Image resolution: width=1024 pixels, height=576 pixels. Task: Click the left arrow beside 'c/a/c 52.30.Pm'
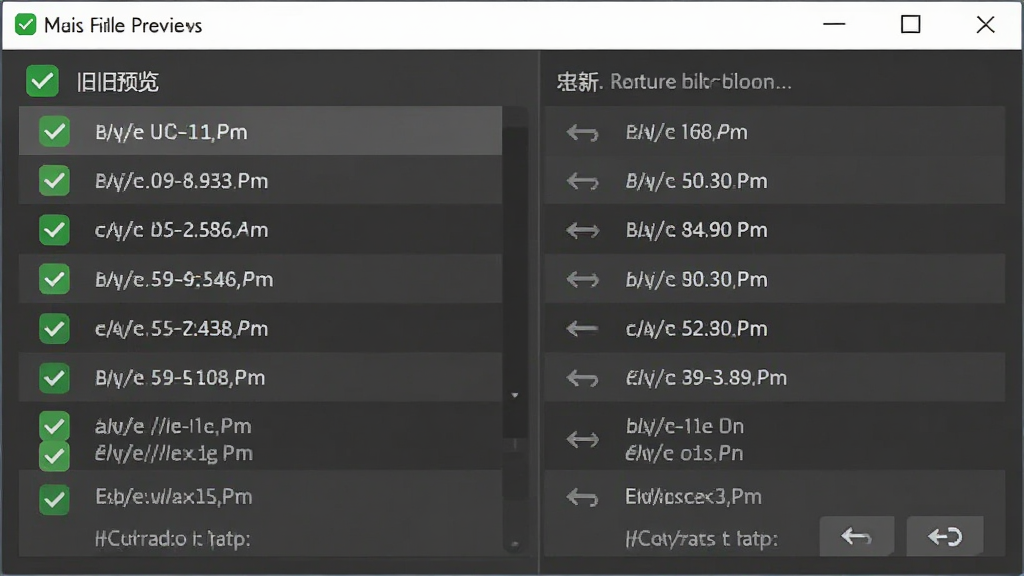coord(583,328)
